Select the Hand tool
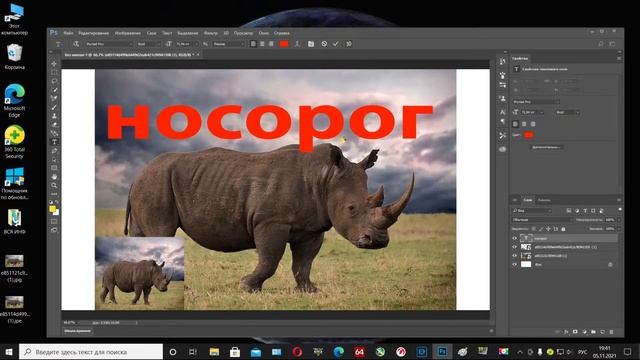Image resolution: width=640 pixels, height=360 pixels. 54,177
